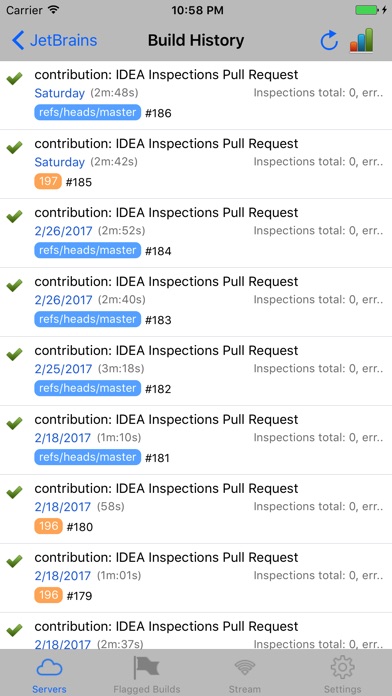Select refs/heads/master tag on build #186
The width and height of the screenshot is (392, 696).
(87, 112)
